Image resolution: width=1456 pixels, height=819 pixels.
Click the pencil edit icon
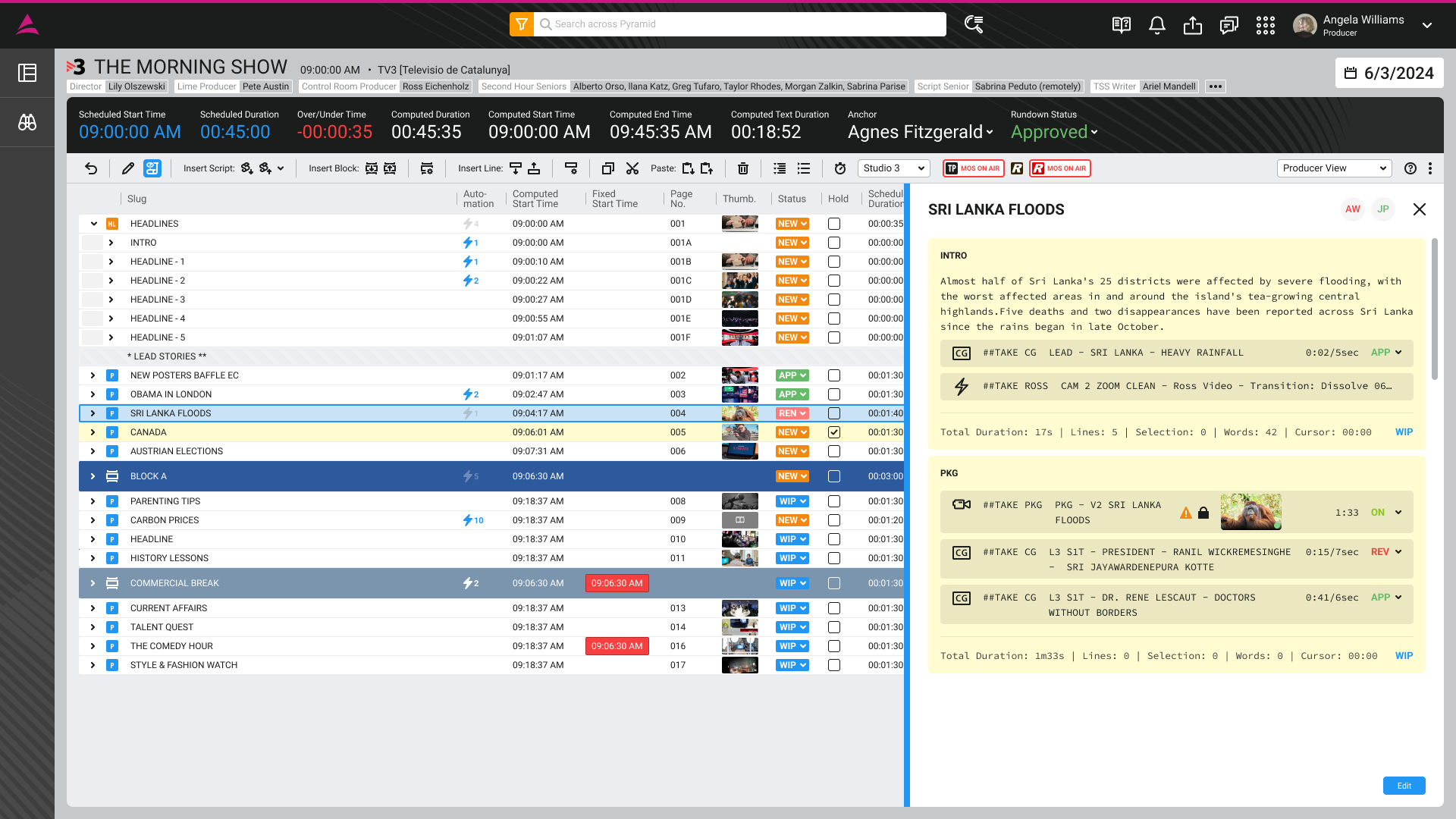(x=128, y=168)
